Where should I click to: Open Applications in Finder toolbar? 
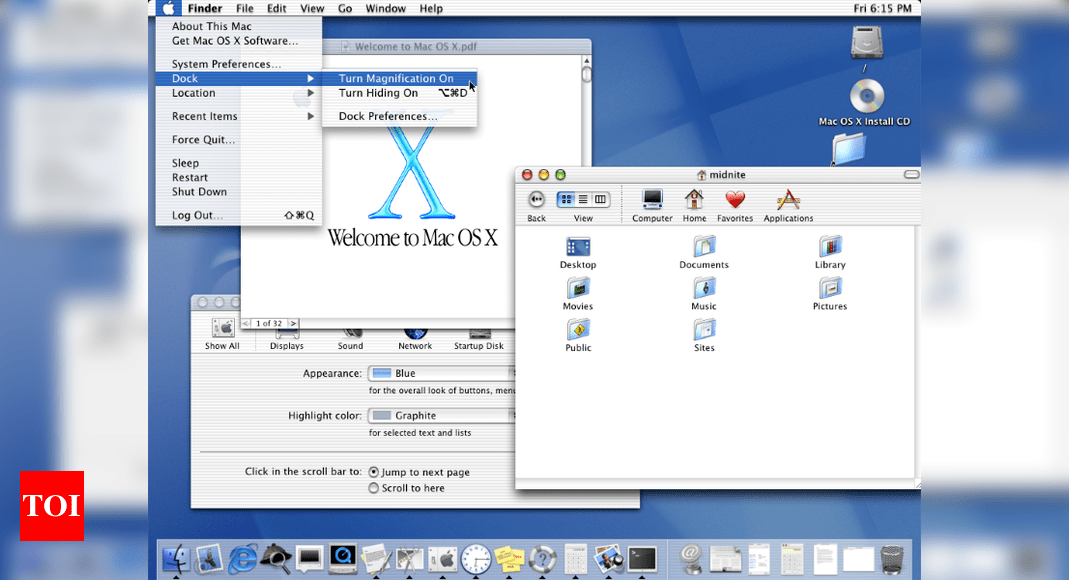pos(788,206)
